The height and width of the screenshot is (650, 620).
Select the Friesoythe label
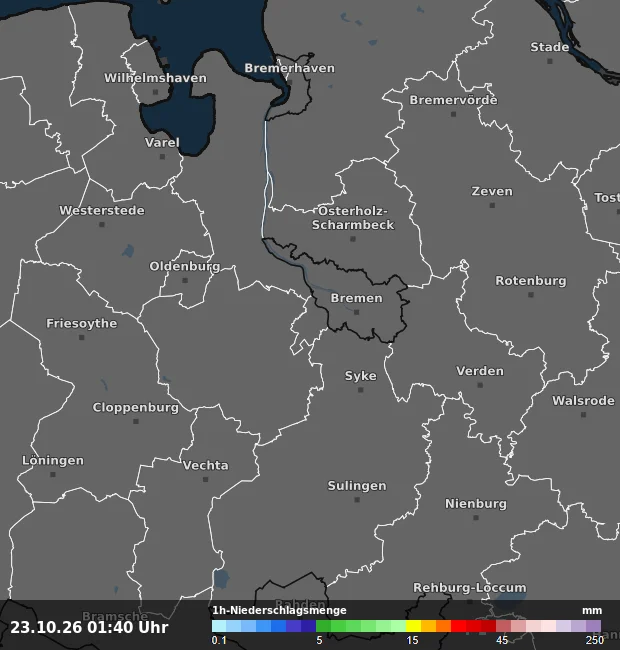coord(82,323)
